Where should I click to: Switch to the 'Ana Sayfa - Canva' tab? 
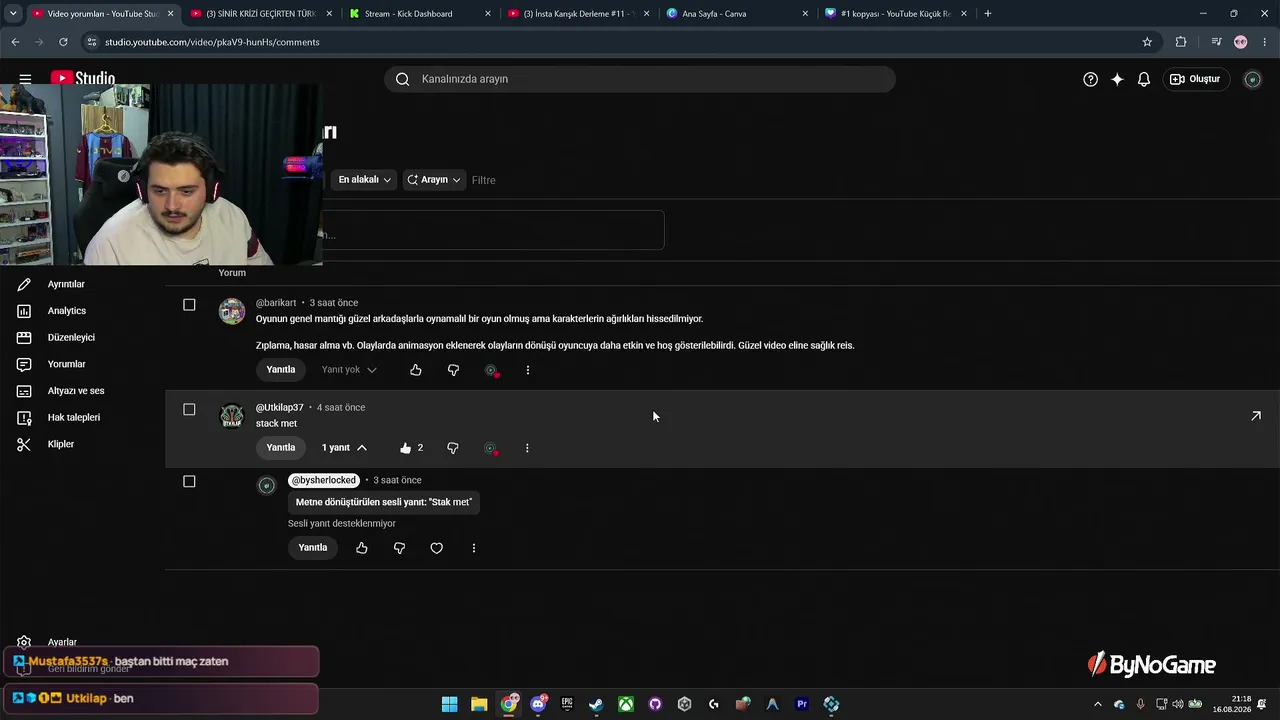tap(737, 14)
